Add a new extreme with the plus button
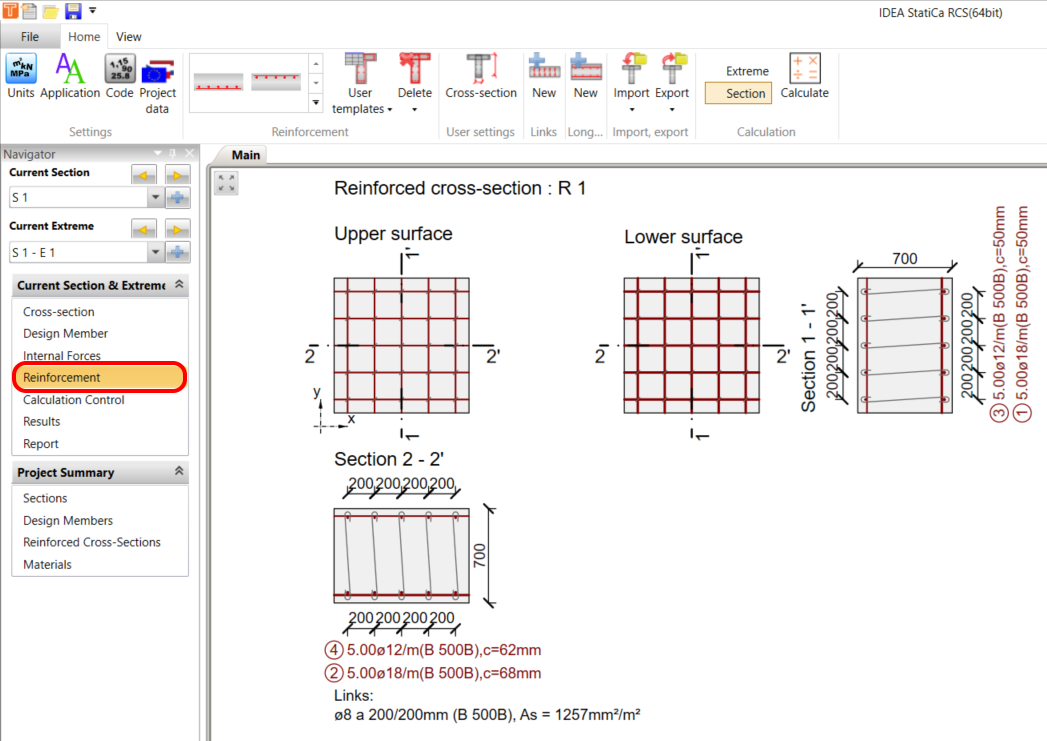Viewport: 1047px width, 741px height. (x=176, y=252)
